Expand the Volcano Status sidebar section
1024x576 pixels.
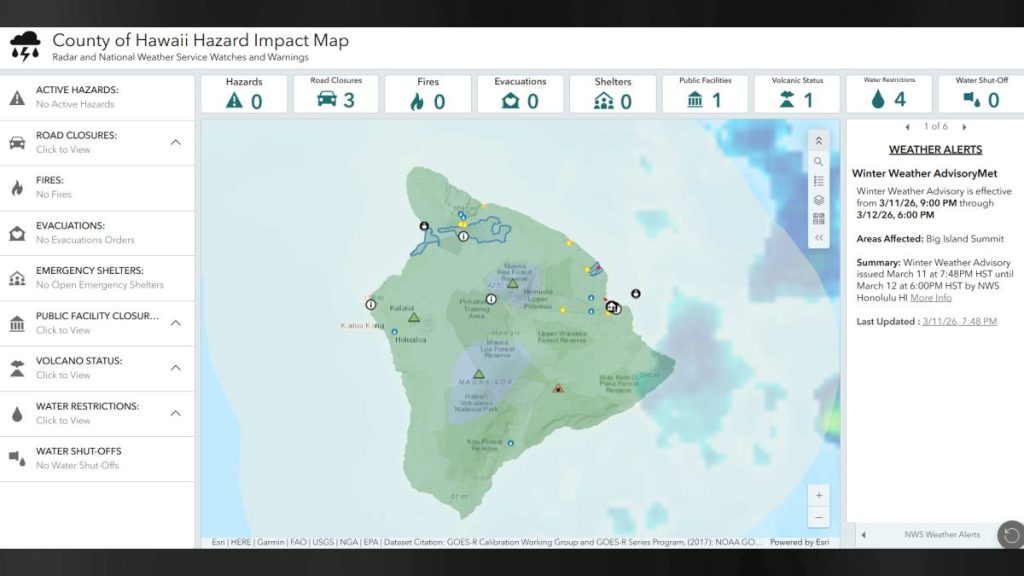[x=175, y=368]
